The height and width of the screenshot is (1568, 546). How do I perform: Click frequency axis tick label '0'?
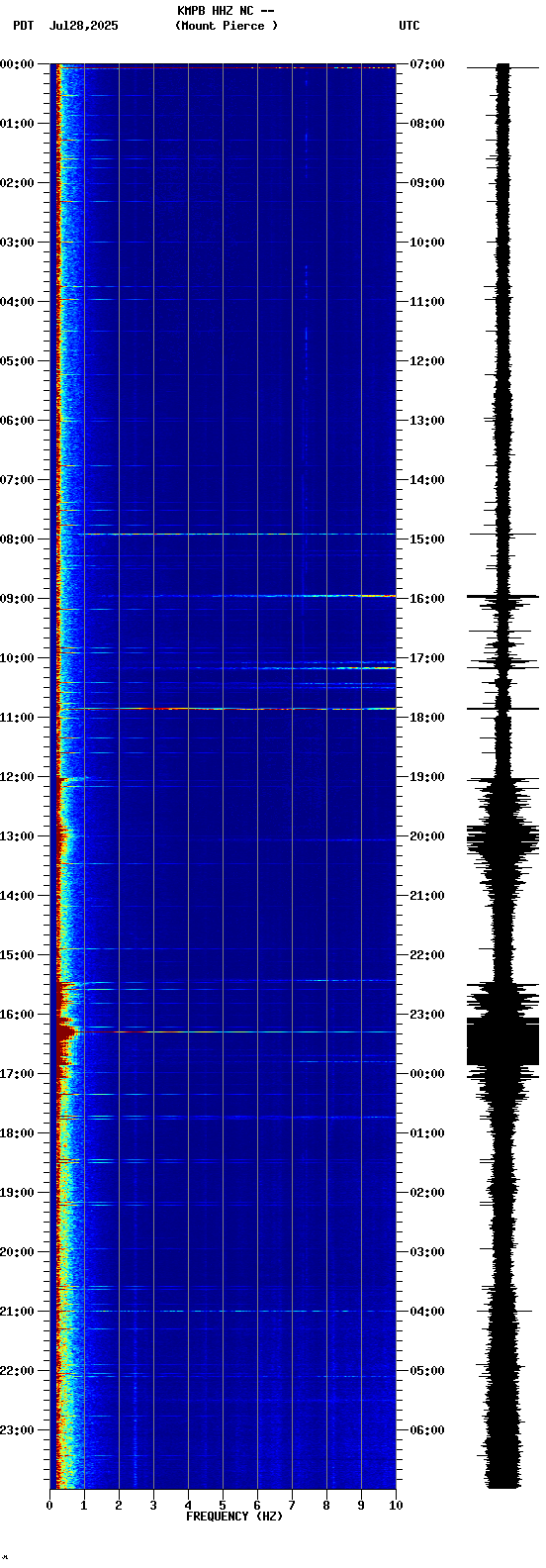point(49,1506)
